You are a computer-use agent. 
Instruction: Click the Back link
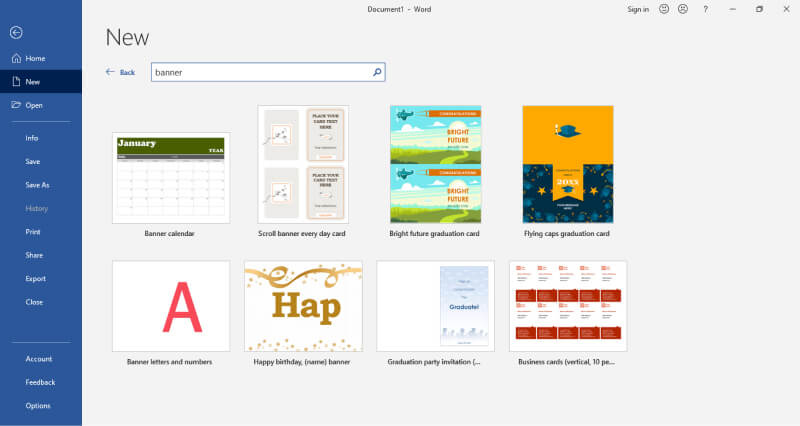[x=127, y=72]
